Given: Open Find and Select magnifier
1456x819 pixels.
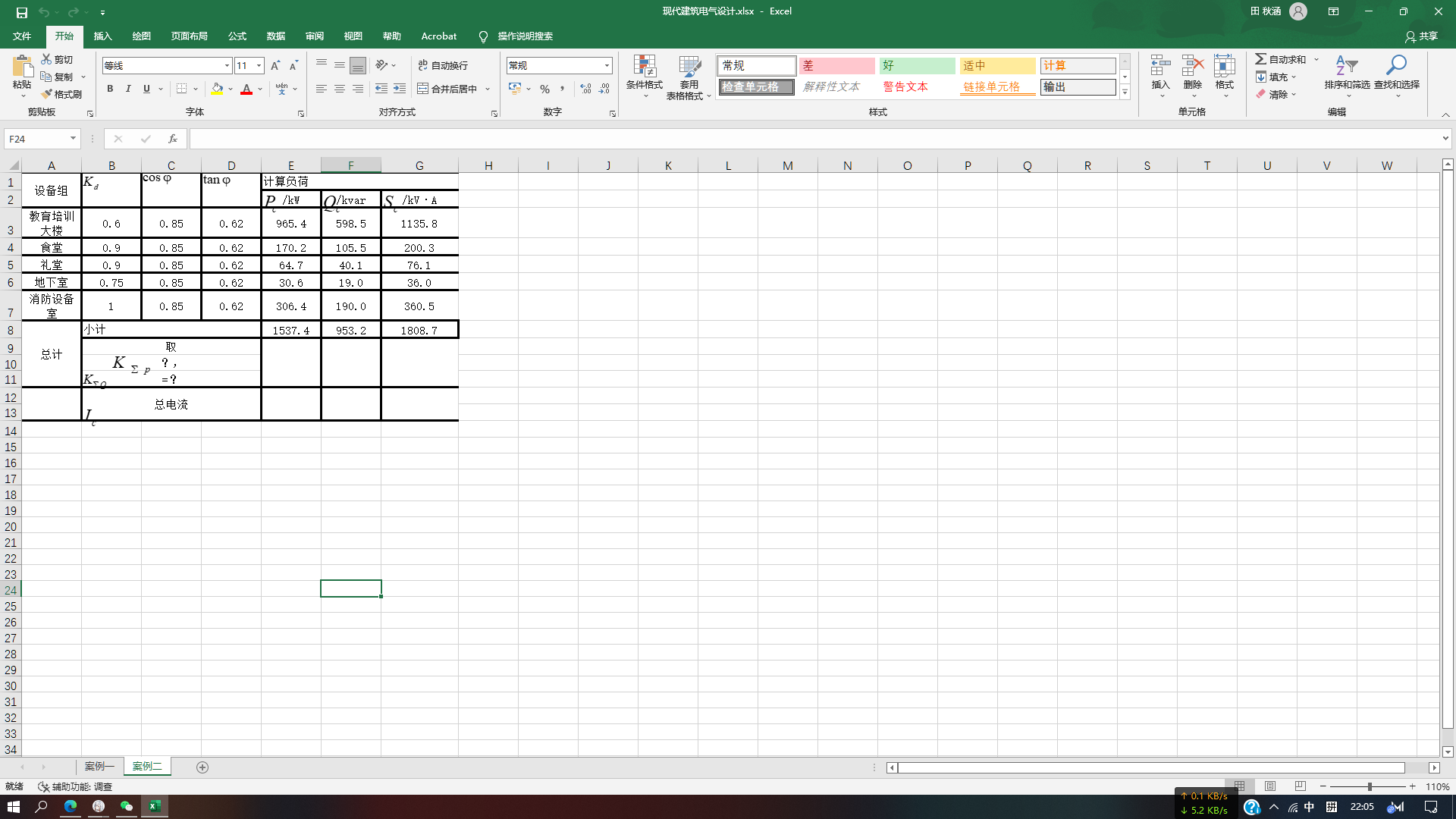Looking at the screenshot, I should tap(1397, 76).
